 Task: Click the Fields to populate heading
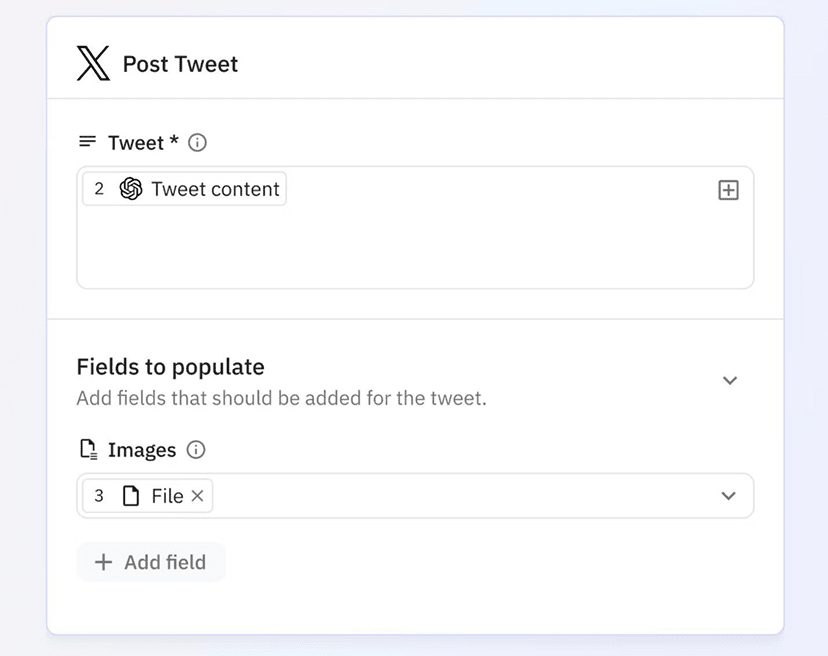pyautogui.click(x=171, y=367)
